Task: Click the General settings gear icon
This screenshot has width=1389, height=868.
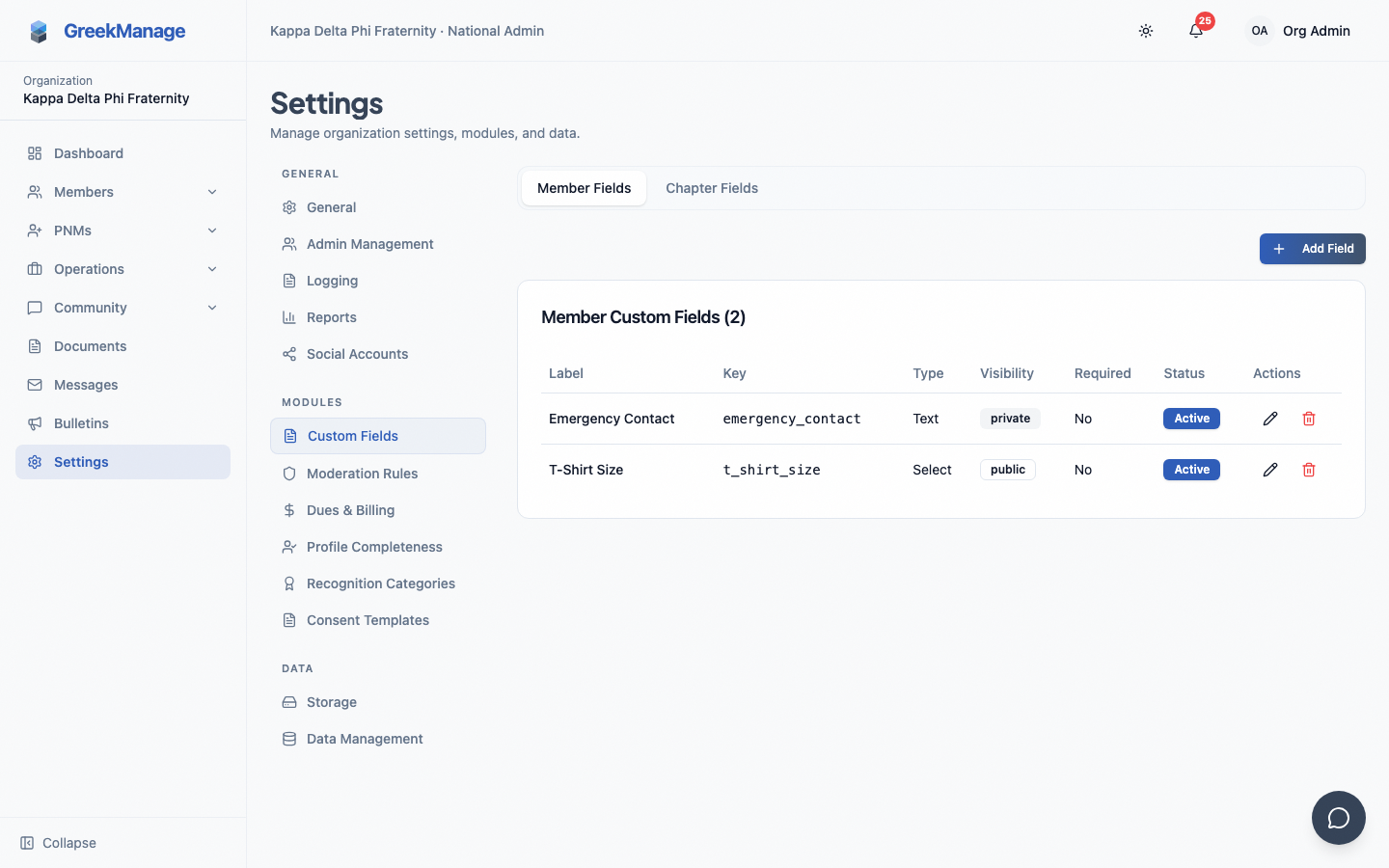Action: coord(289,207)
